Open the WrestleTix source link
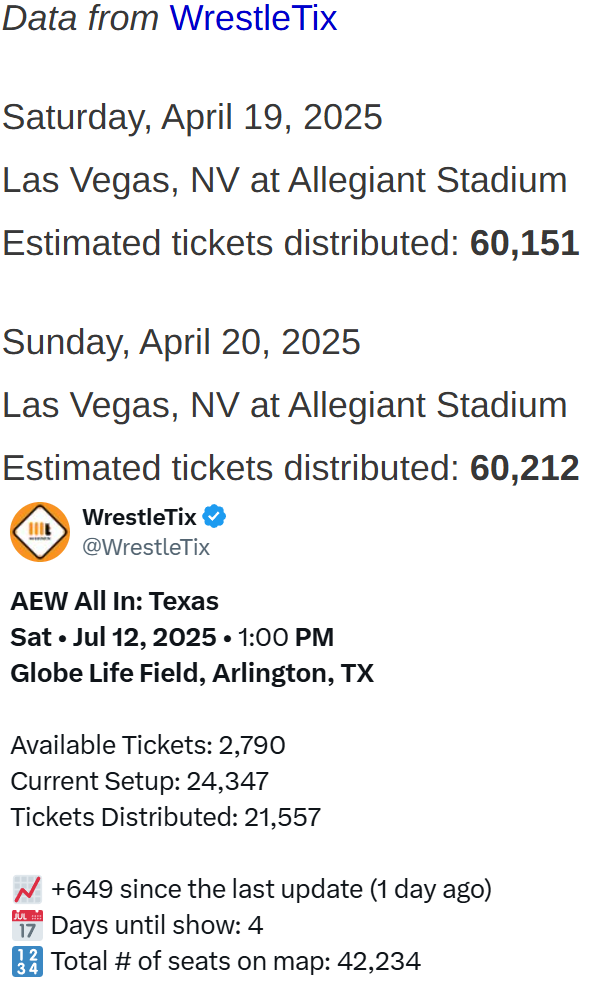Viewport: 597px width, 984px height. [254, 18]
